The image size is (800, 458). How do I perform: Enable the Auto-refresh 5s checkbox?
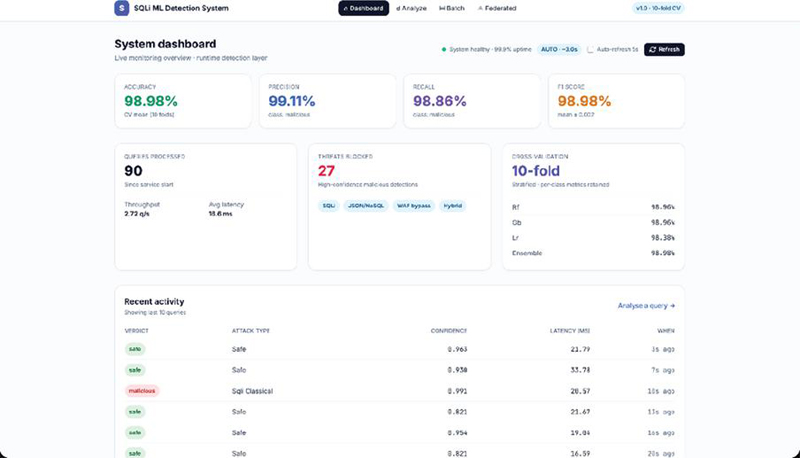pyautogui.click(x=590, y=49)
